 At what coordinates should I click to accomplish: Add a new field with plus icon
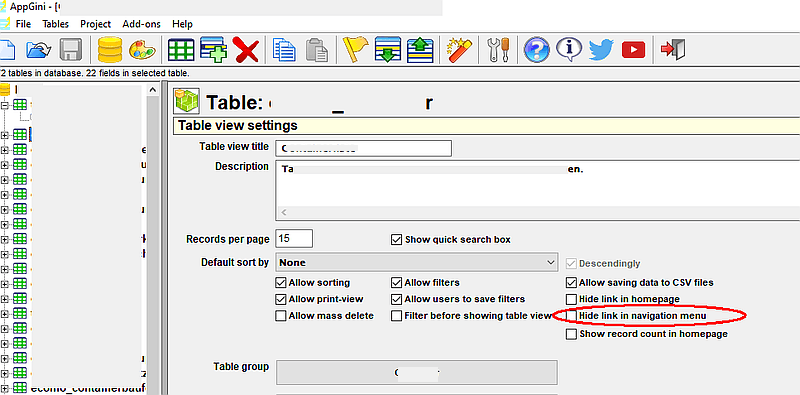click(213, 50)
